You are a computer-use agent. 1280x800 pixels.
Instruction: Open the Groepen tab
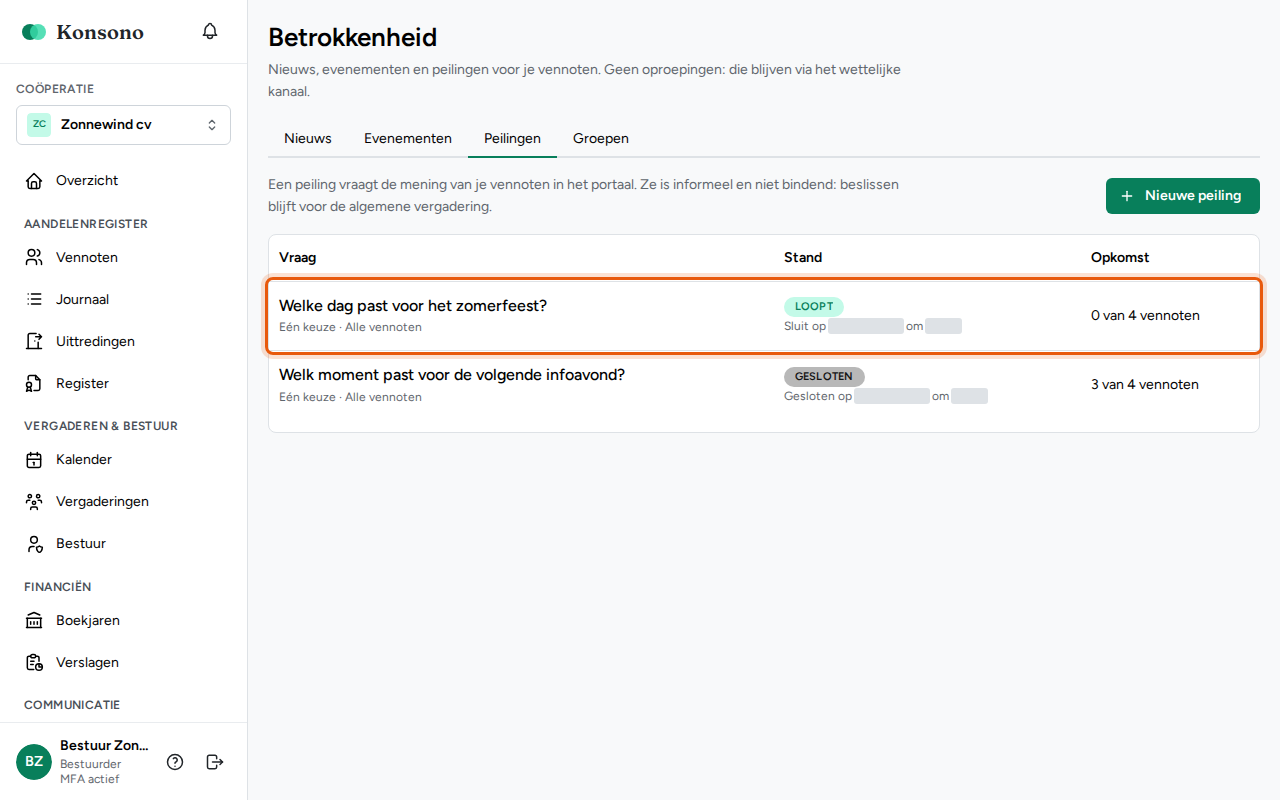[x=601, y=139]
